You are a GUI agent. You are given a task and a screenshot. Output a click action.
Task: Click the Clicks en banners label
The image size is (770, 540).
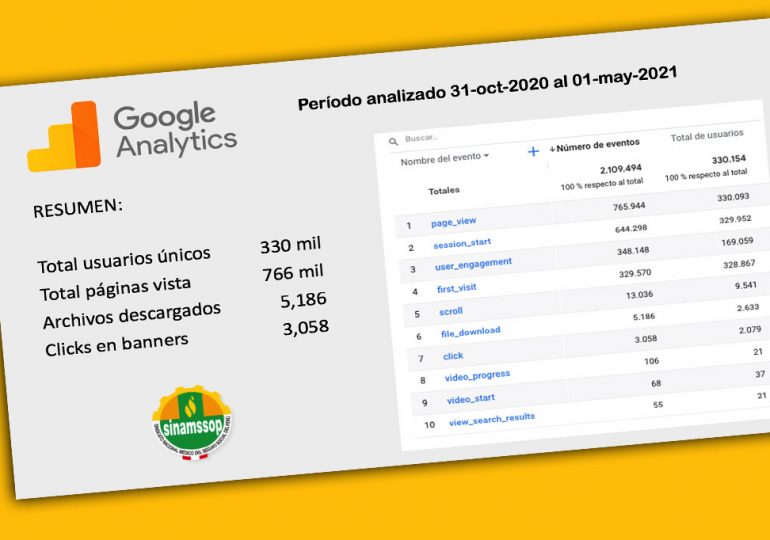117,345
